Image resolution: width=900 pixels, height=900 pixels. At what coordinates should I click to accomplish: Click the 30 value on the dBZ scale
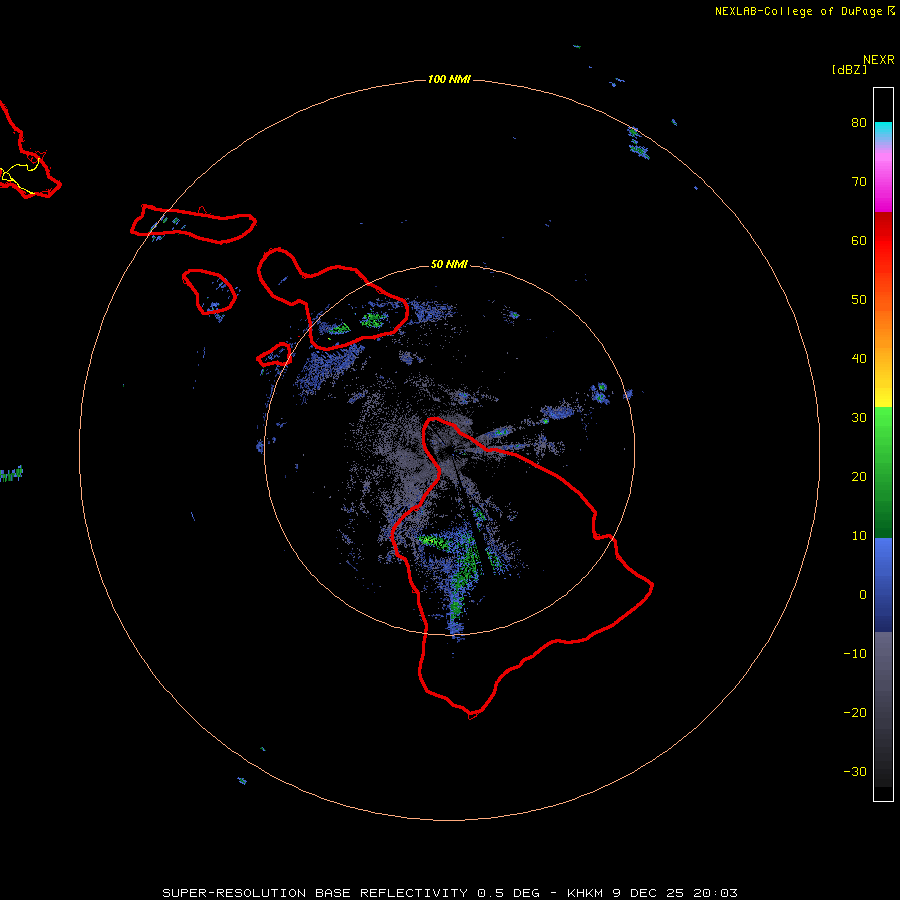click(859, 417)
